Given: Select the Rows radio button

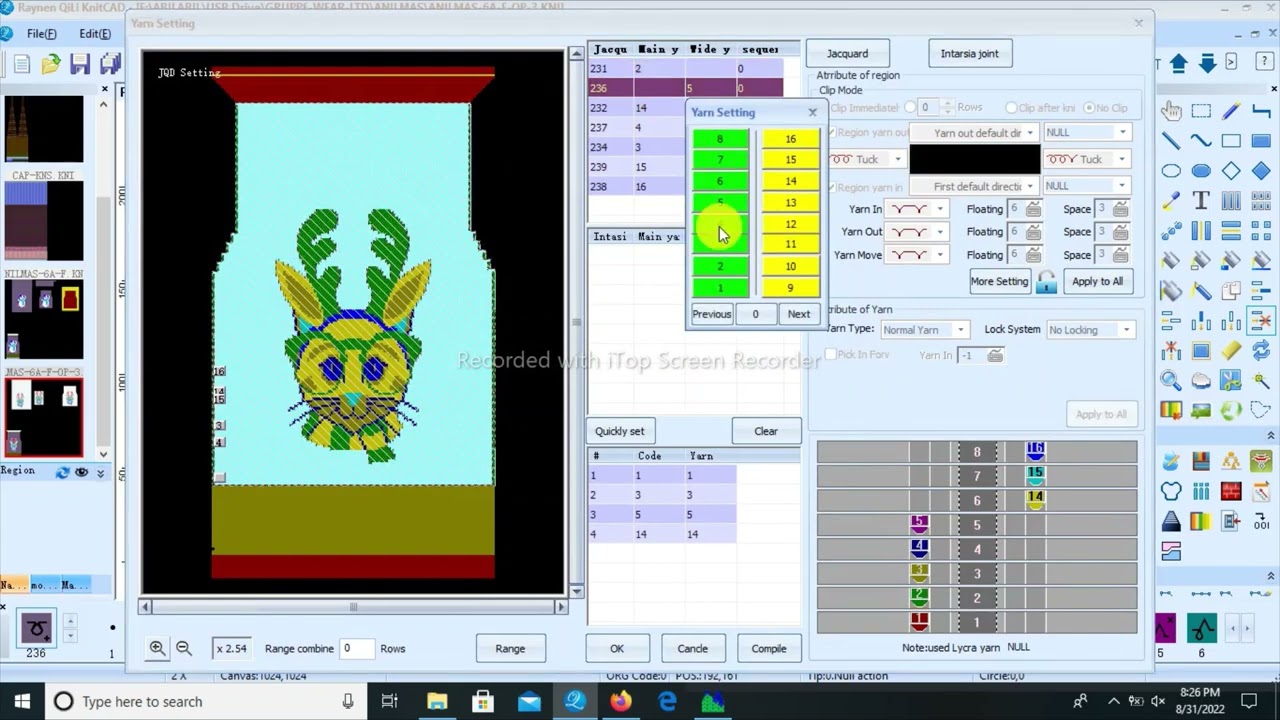Looking at the screenshot, I should pyautogui.click(x=910, y=108).
